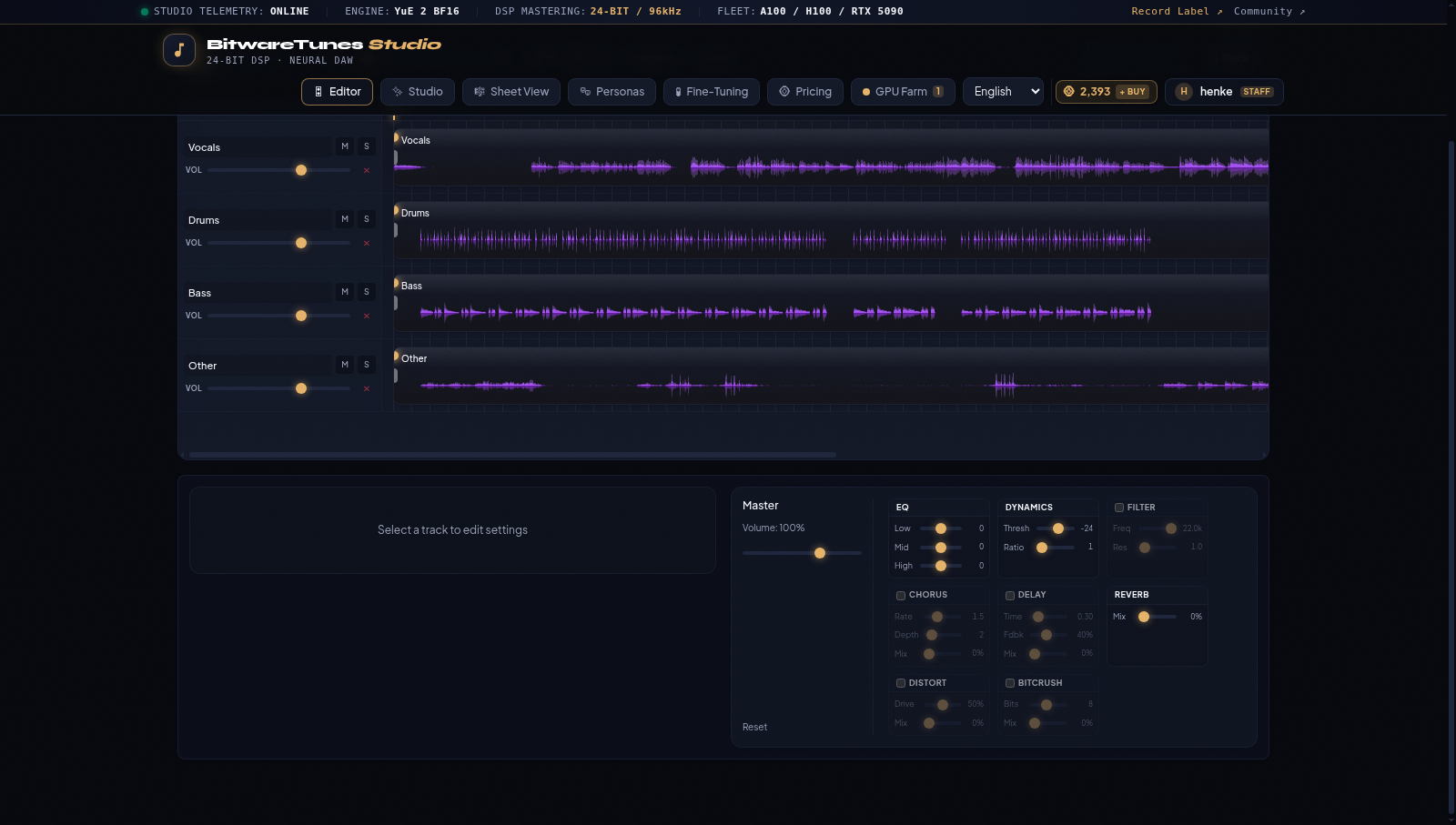The image size is (1456, 825).
Task: Switch to the Editor tab
Action: point(337,91)
